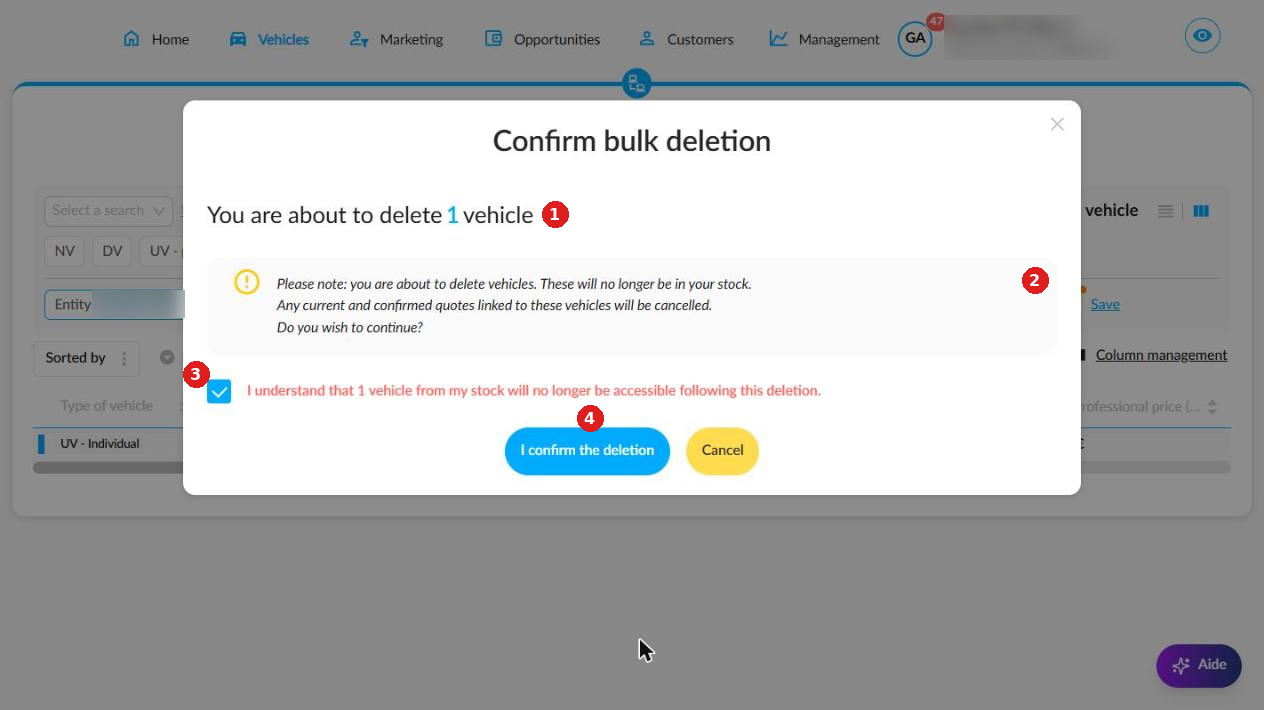
Task: Click the yellow warning exclamation icon
Action: (x=246, y=282)
